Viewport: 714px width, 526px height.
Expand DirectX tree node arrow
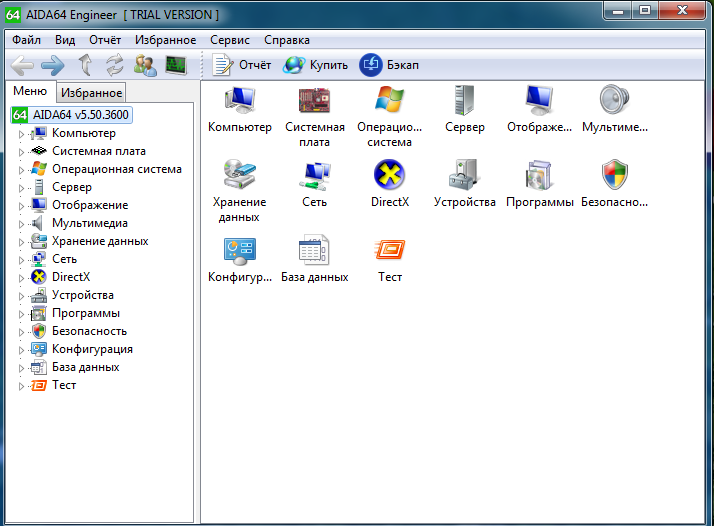point(21,278)
